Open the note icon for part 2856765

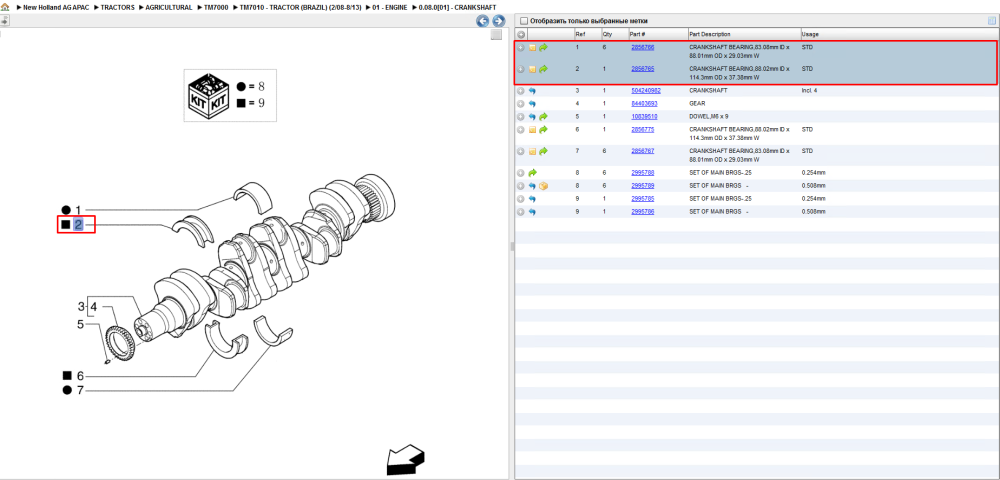(x=532, y=69)
